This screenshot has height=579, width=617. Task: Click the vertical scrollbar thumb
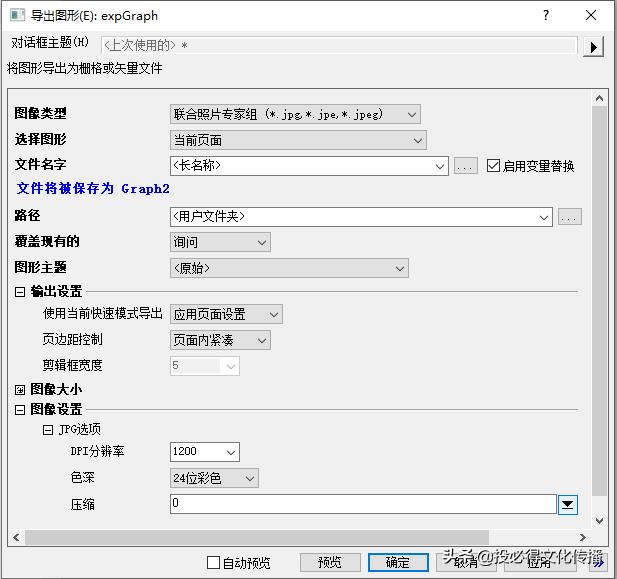599,301
